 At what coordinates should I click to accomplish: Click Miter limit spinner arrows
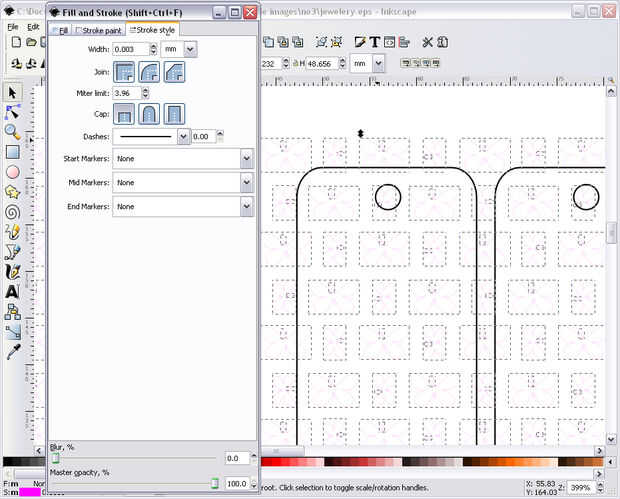pyautogui.click(x=146, y=93)
